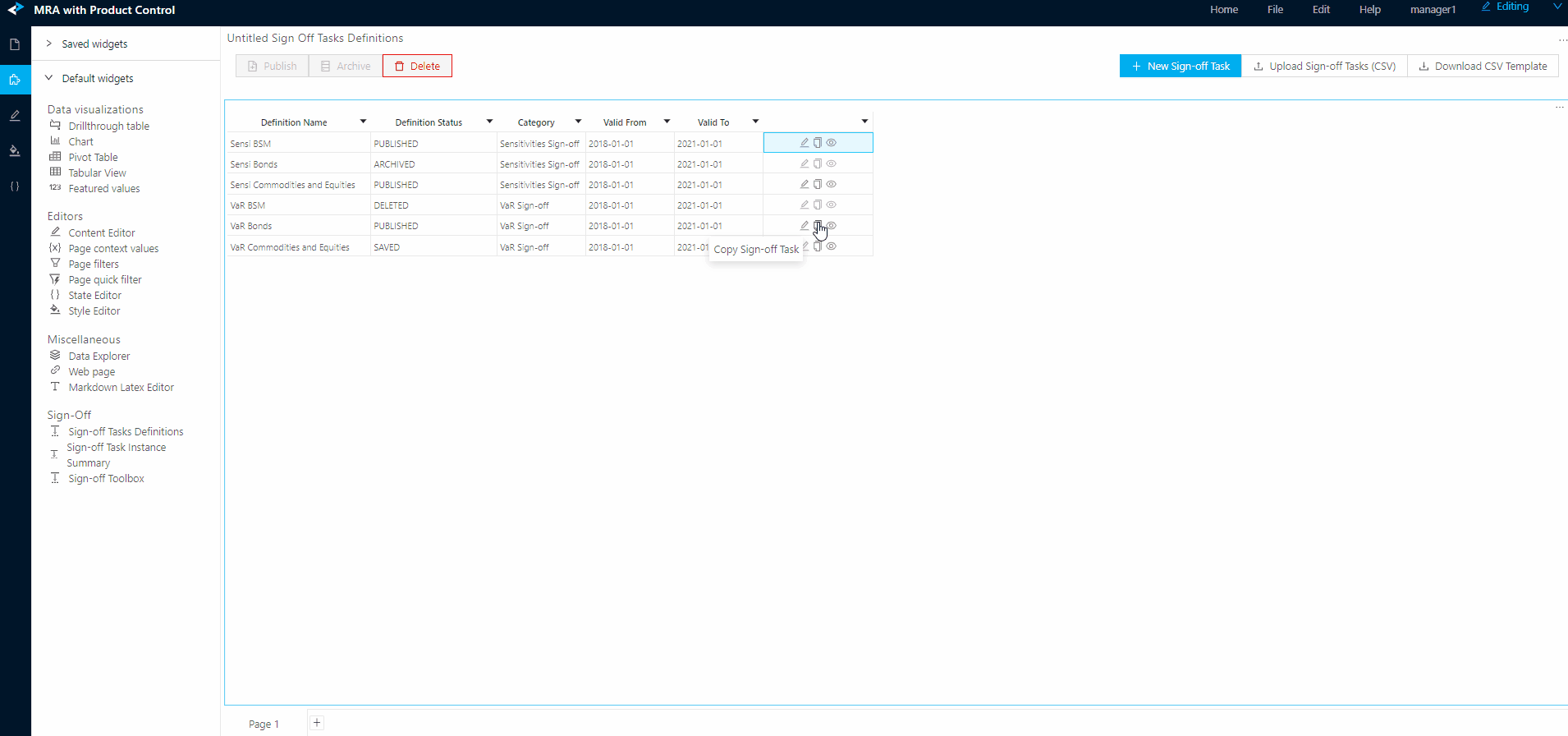Viewport: 1568px width, 736px height.
Task: Copy the Sensi Commodities and Equities task
Action: coord(818,184)
